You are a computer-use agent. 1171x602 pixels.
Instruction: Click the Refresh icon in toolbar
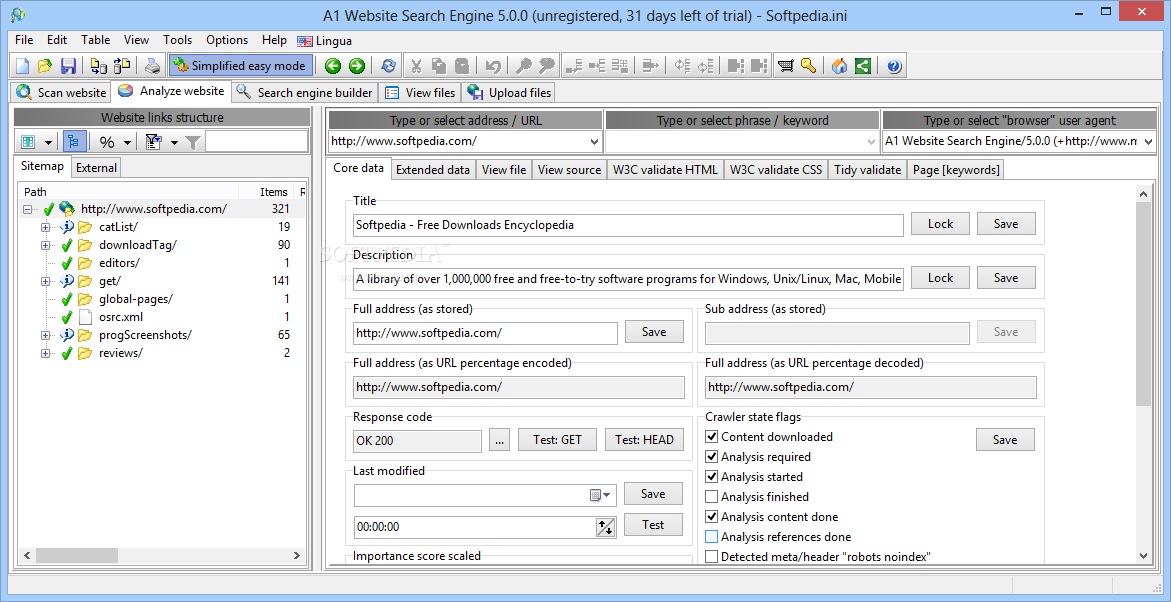click(x=388, y=66)
